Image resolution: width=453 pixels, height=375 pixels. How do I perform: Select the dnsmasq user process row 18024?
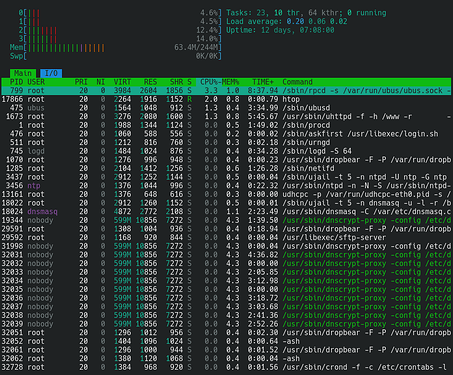point(226,211)
